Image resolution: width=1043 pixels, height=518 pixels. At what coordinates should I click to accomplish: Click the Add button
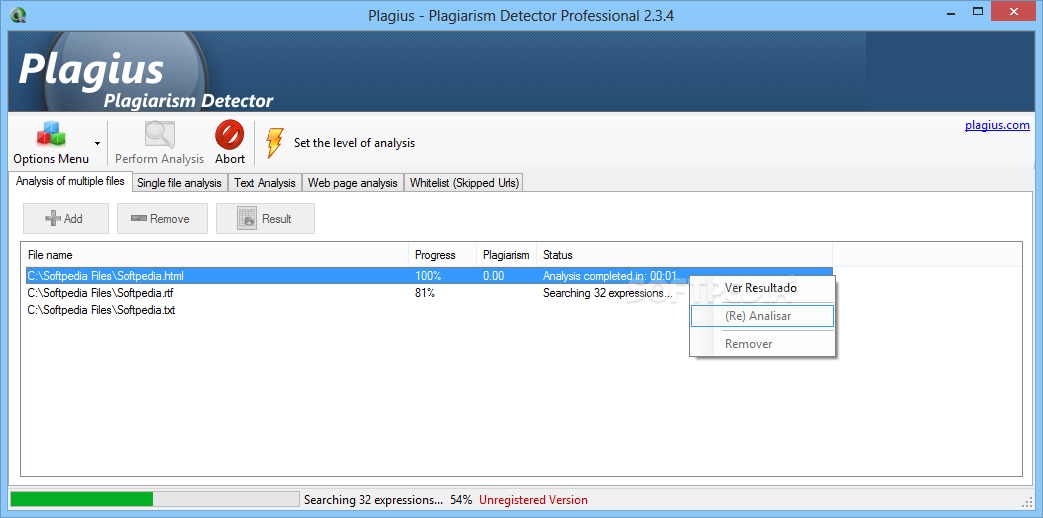[x=66, y=219]
